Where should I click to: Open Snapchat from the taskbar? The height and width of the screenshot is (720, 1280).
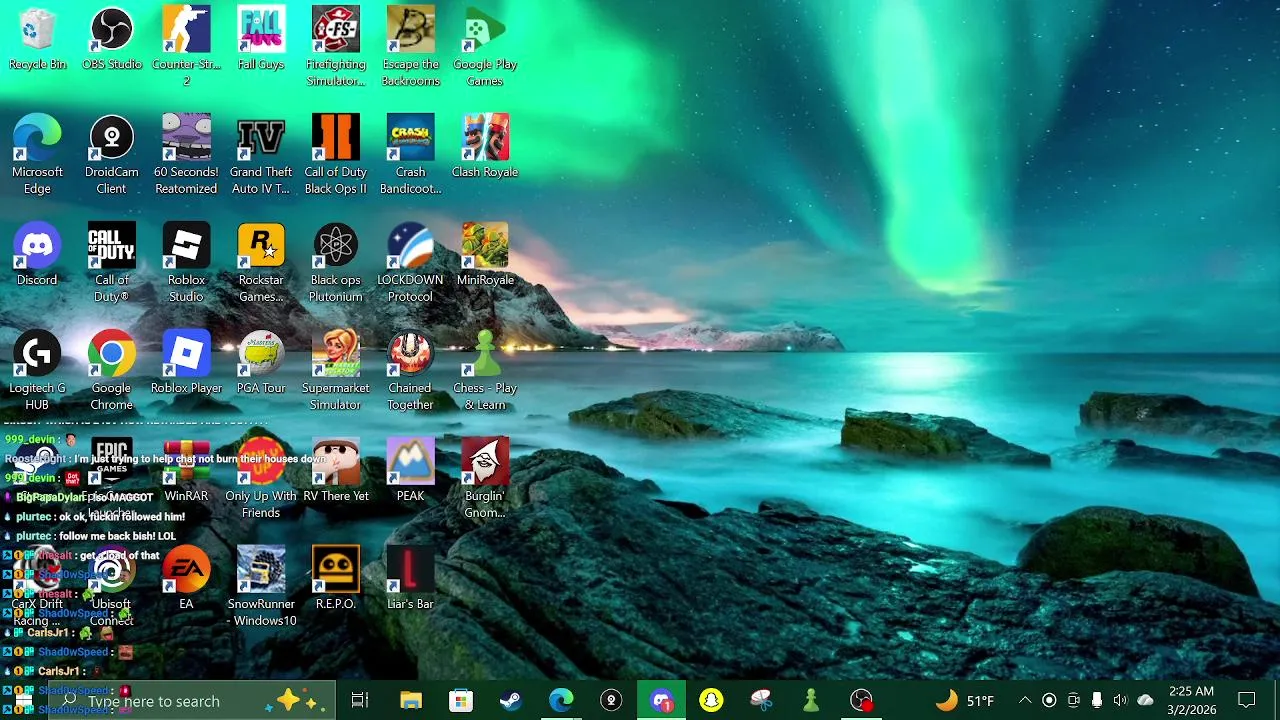pyautogui.click(x=711, y=701)
